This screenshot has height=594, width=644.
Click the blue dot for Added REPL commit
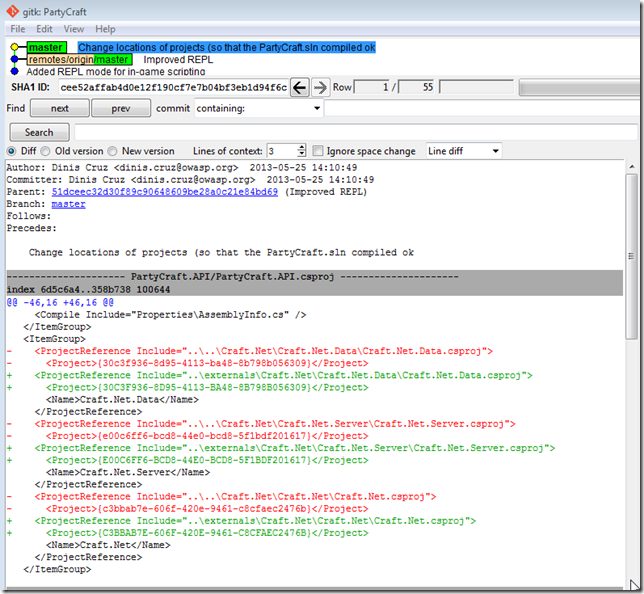(x=14, y=71)
